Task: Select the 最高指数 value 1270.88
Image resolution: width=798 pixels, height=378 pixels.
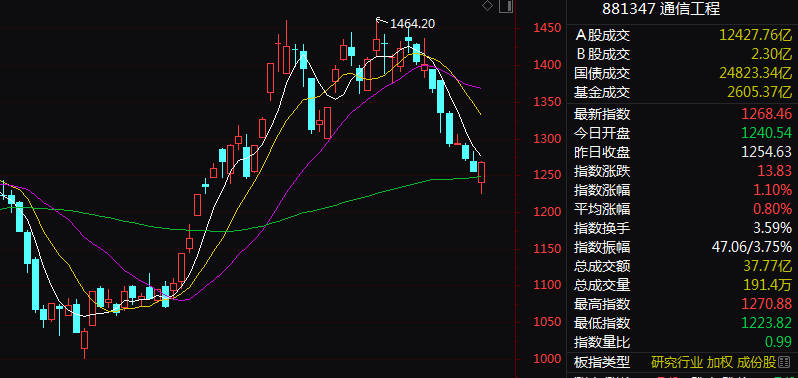Action: [x=766, y=304]
